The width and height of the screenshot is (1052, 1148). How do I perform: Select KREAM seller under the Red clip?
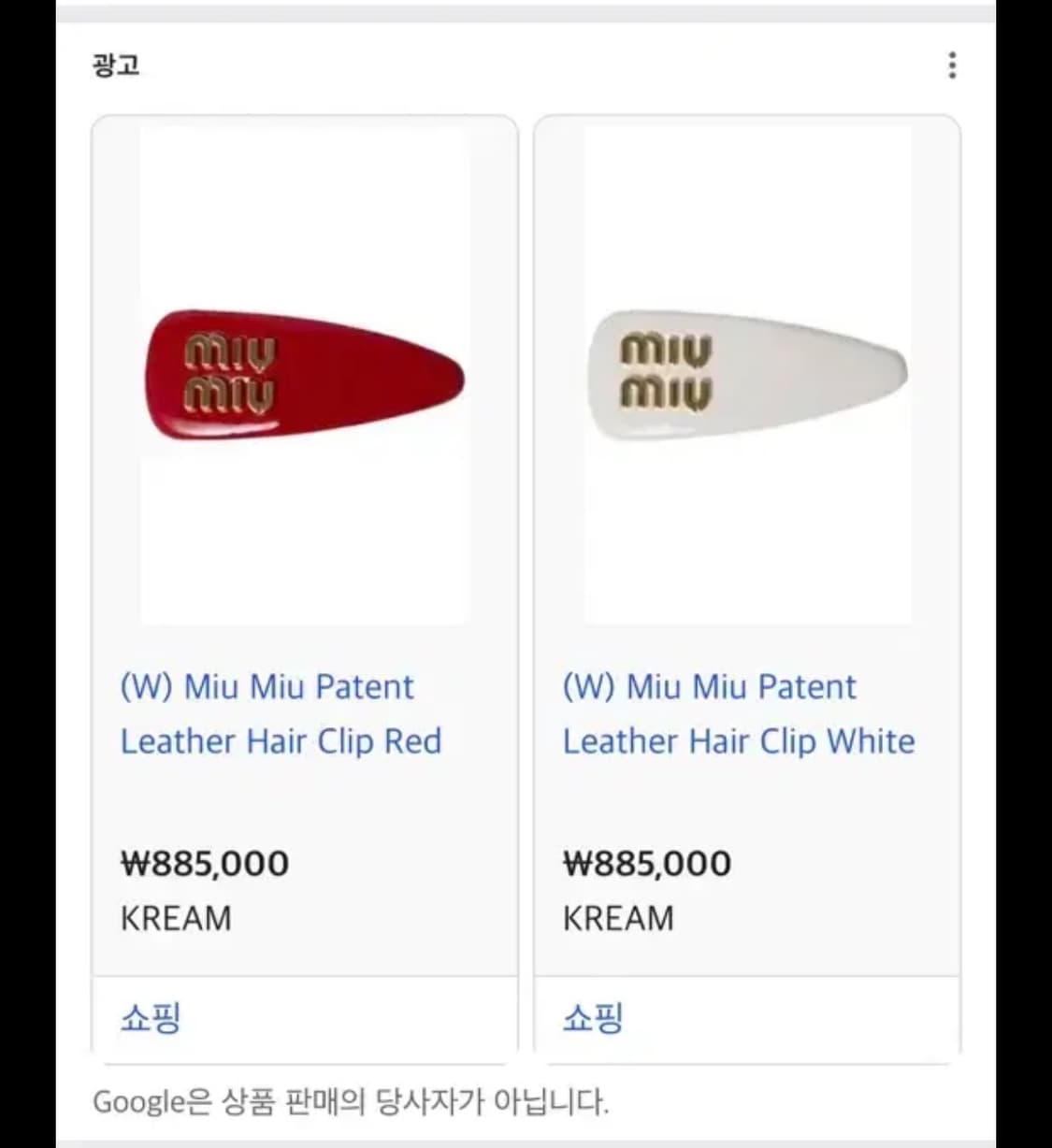coord(176,918)
